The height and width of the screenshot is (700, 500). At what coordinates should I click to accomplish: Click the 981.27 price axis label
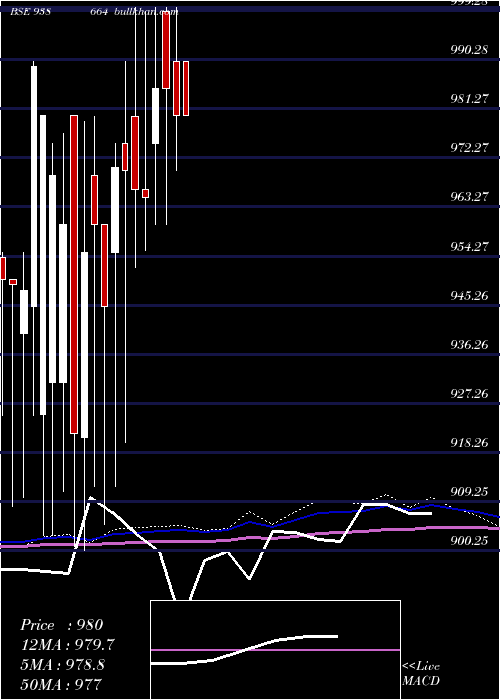click(469, 99)
